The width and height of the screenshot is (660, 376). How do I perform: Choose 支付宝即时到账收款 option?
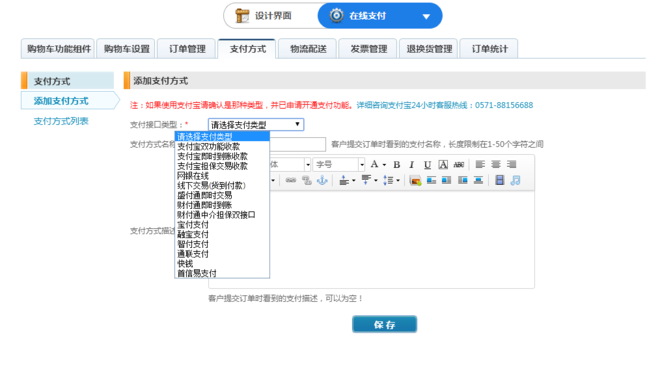point(222,156)
